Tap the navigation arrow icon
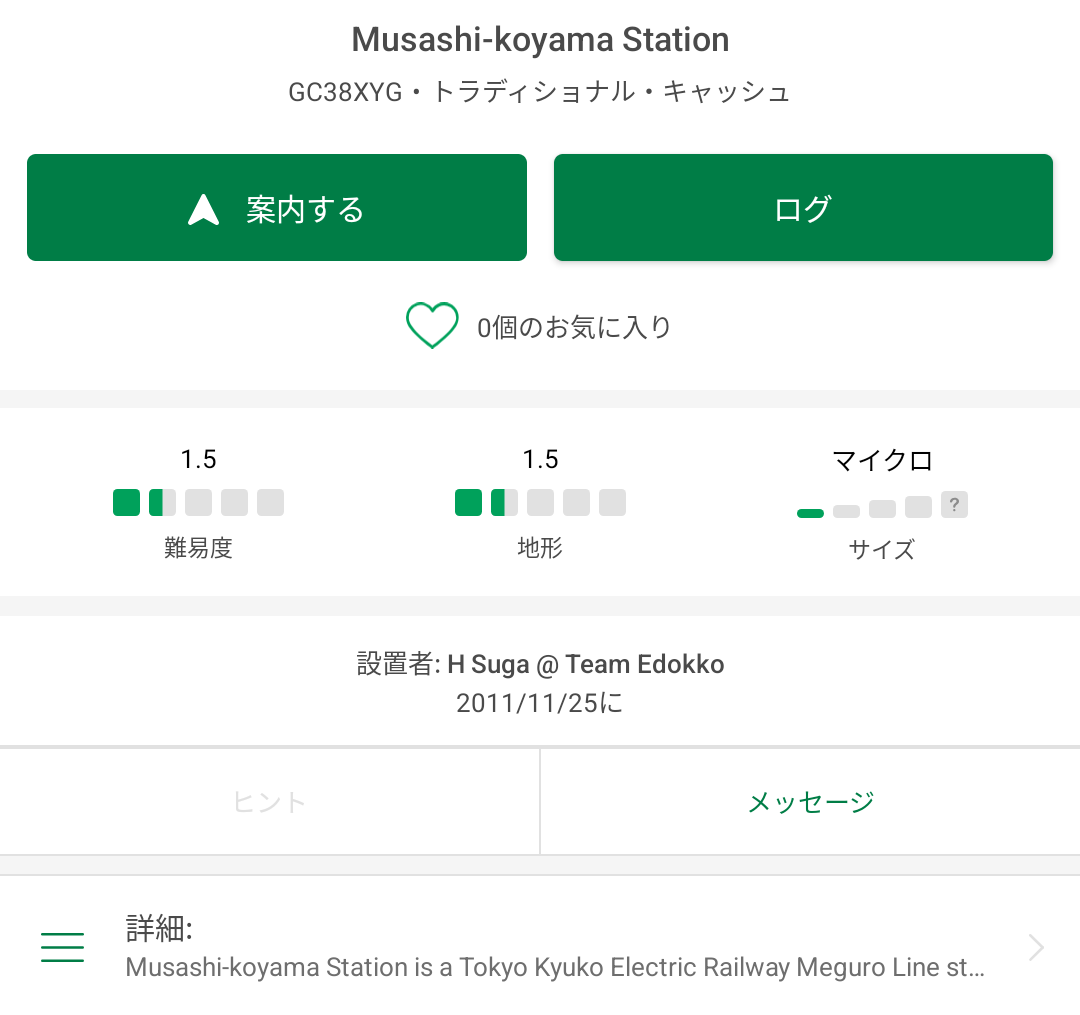Viewport: 1080px width, 1015px height. coord(203,209)
